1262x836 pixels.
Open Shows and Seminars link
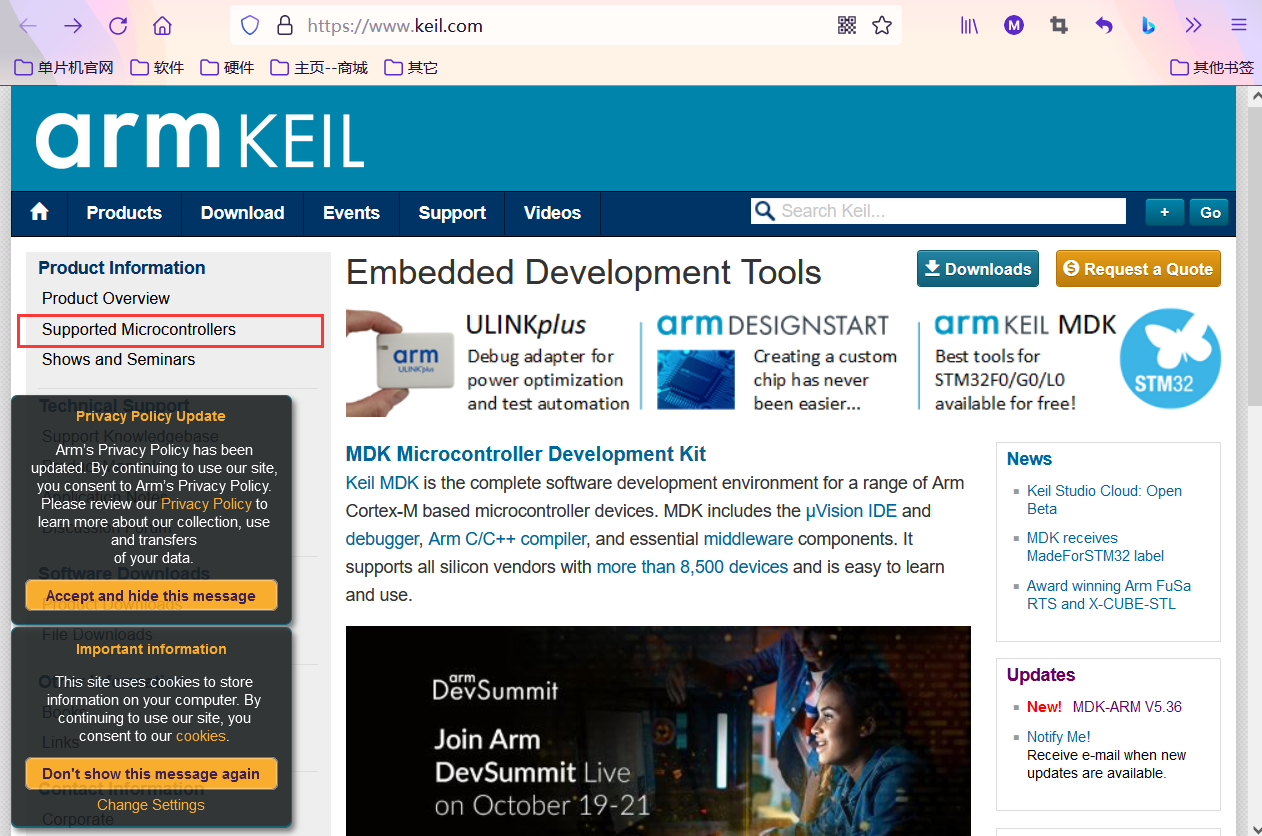[118, 359]
